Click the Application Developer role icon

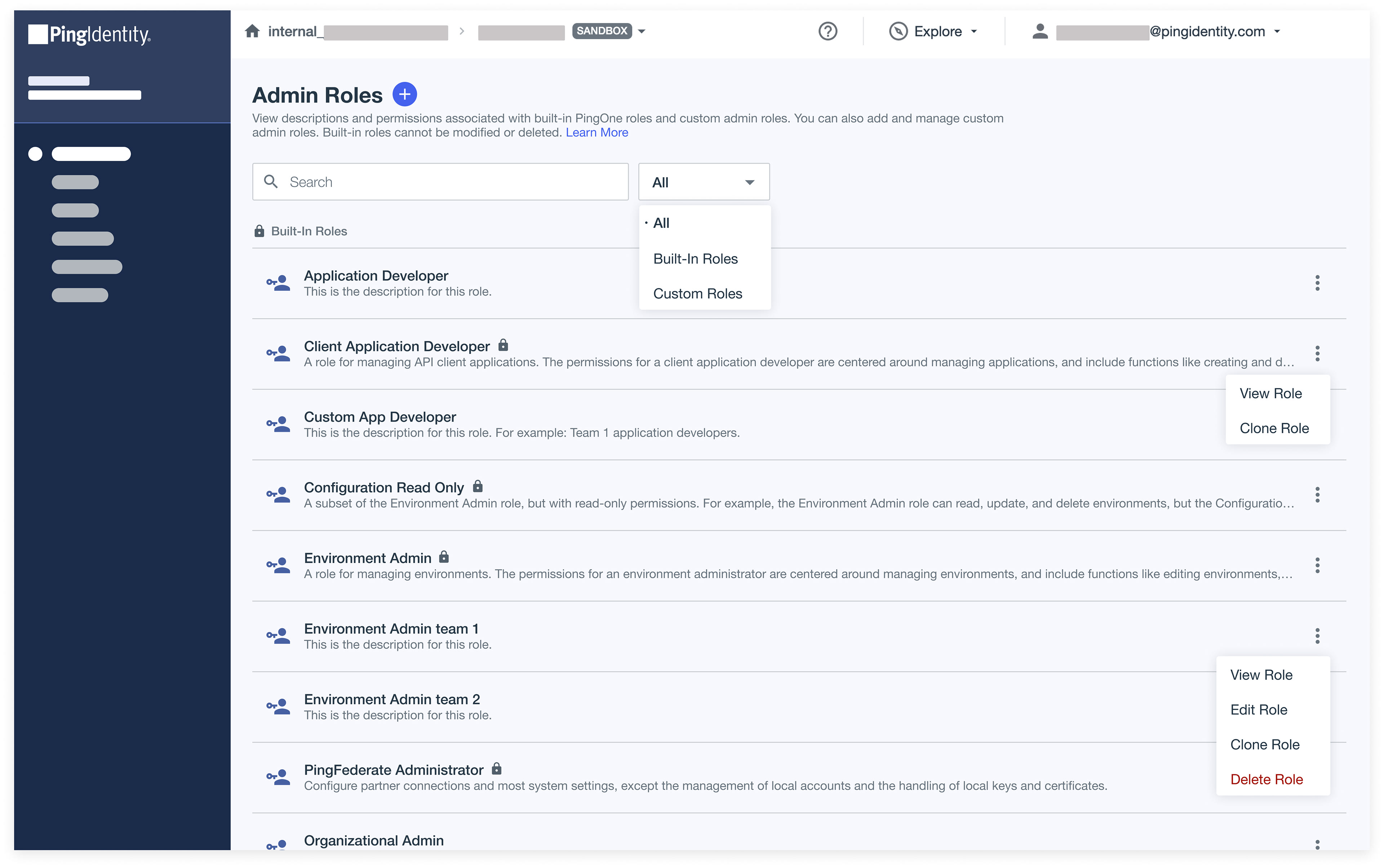[x=278, y=283]
